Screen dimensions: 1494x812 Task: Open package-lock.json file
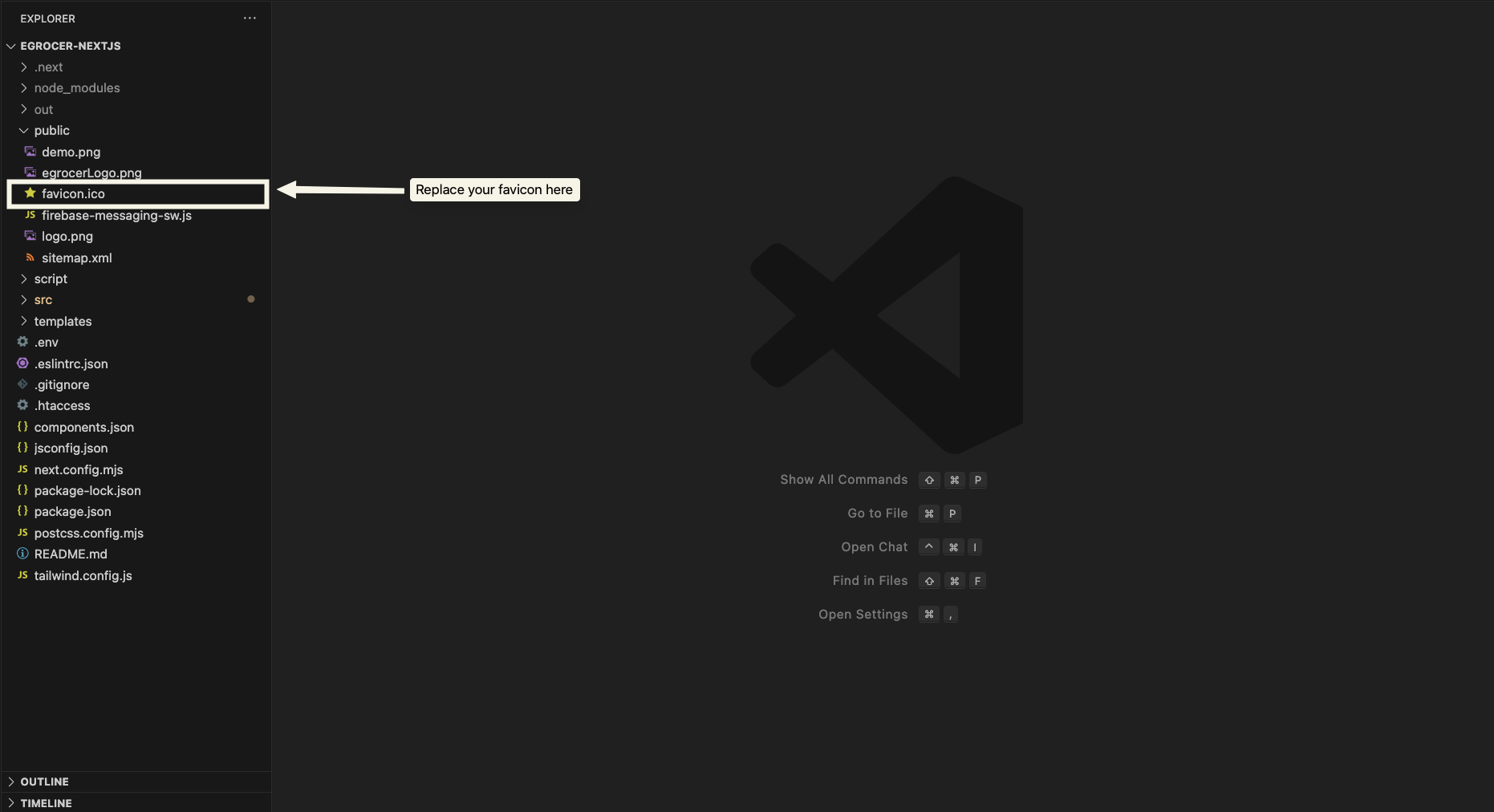tap(87, 490)
